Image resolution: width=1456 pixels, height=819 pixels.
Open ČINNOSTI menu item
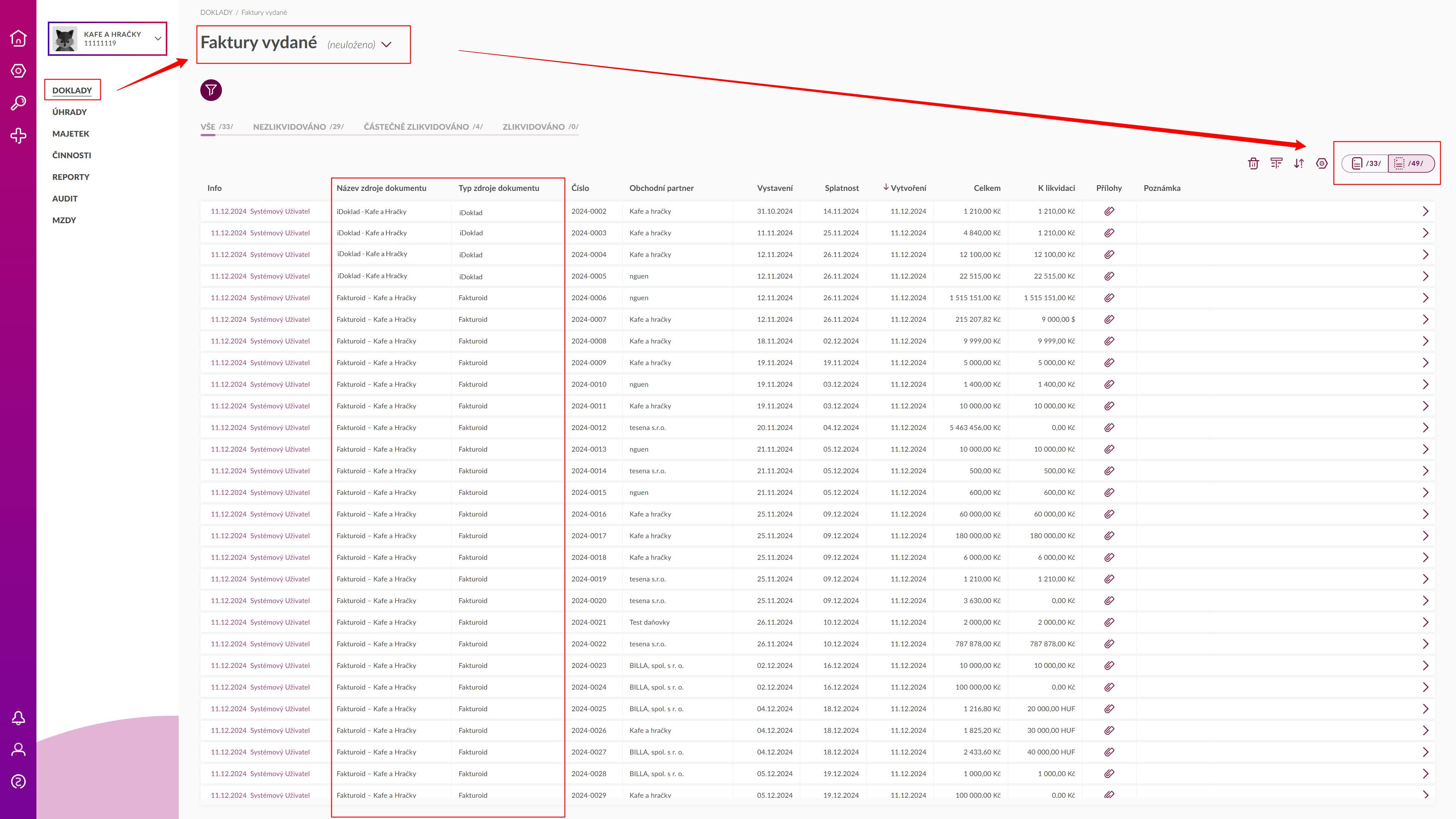click(71, 155)
